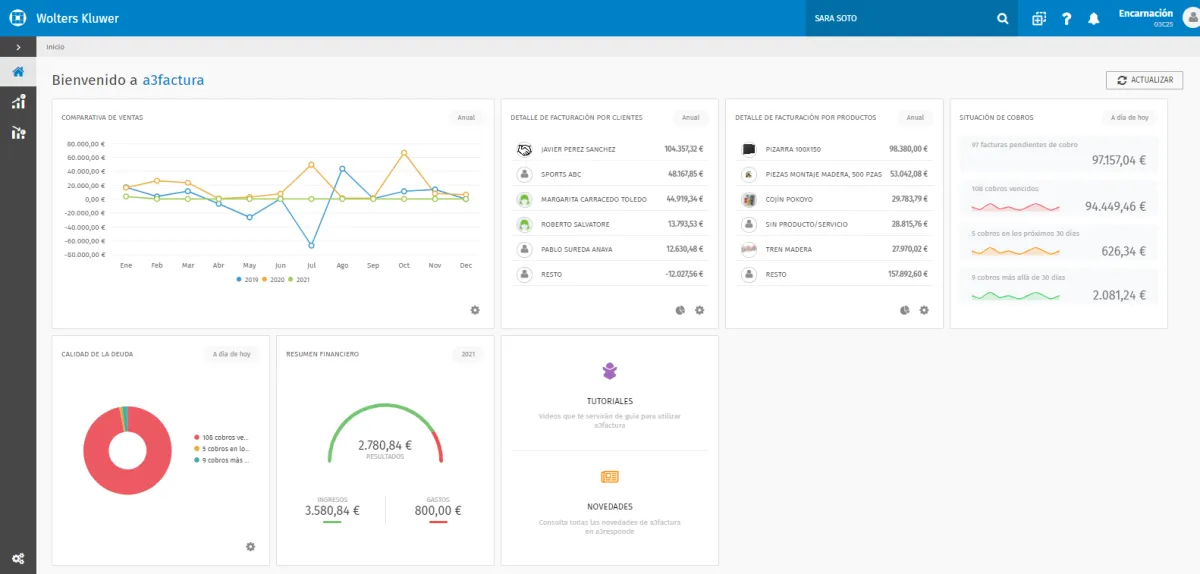The height and width of the screenshot is (574, 1200).
Task: Open the help question mark icon
Action: [1067, 18]
